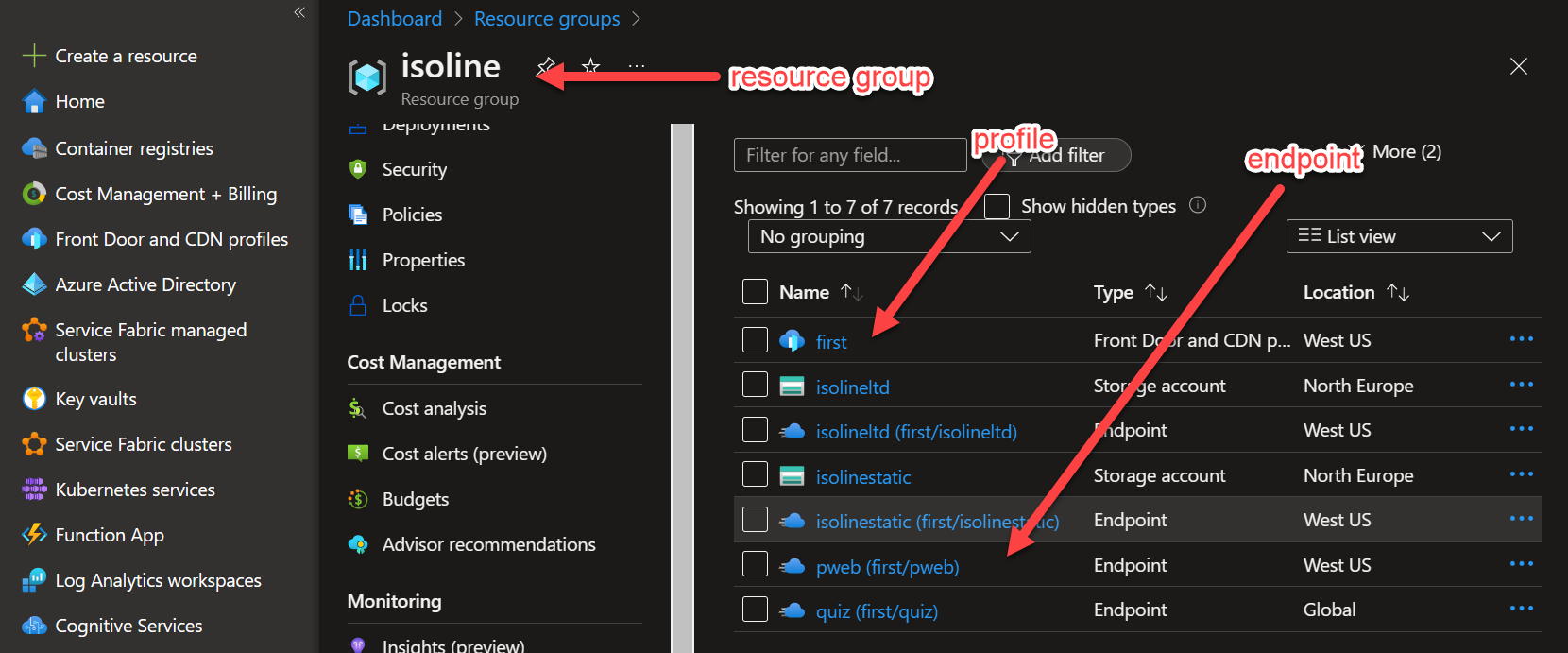Open the Kubernetes services icon
The image size is (1568, 653).
34,490
